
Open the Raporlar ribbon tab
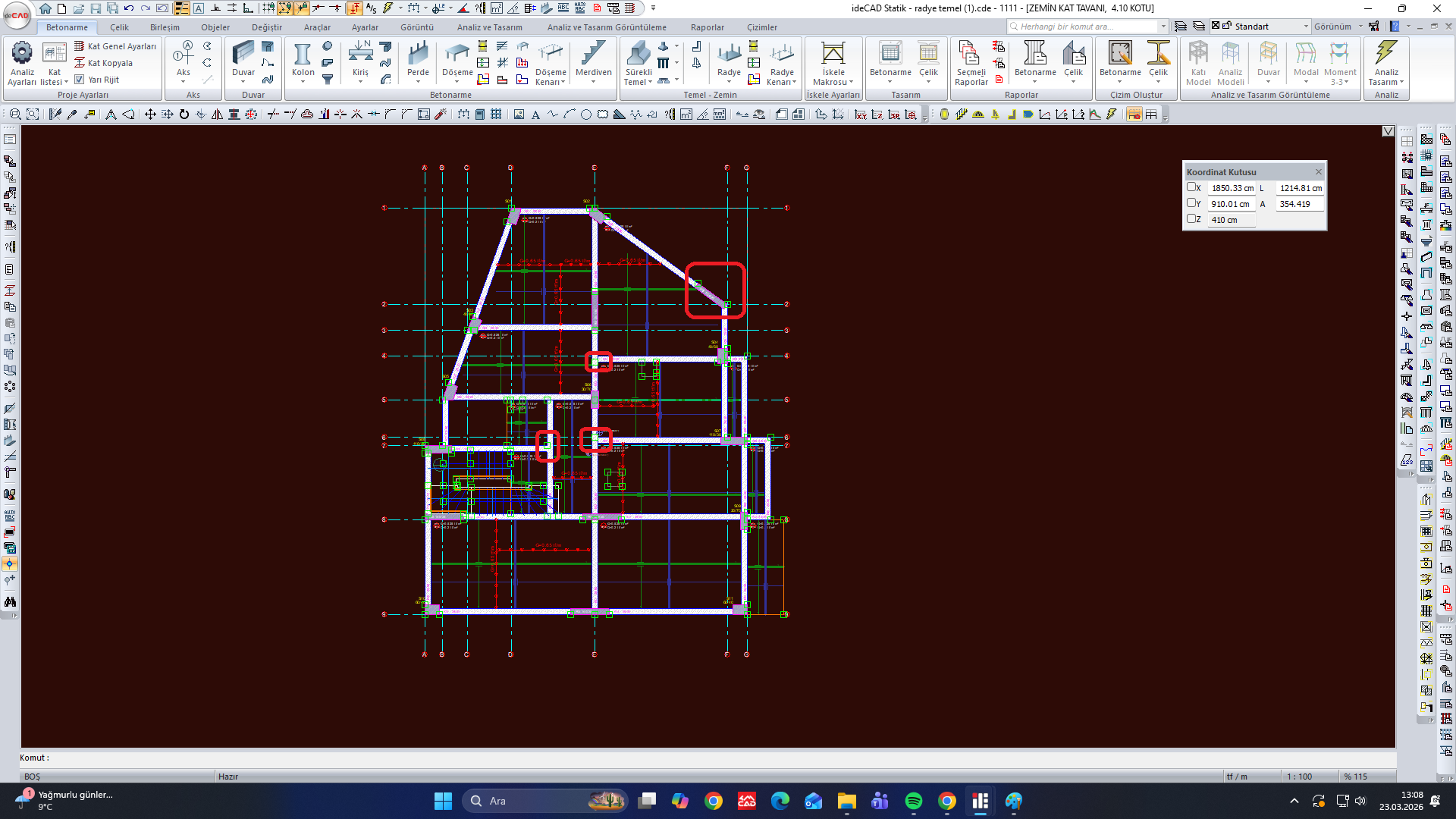(707, 27)
